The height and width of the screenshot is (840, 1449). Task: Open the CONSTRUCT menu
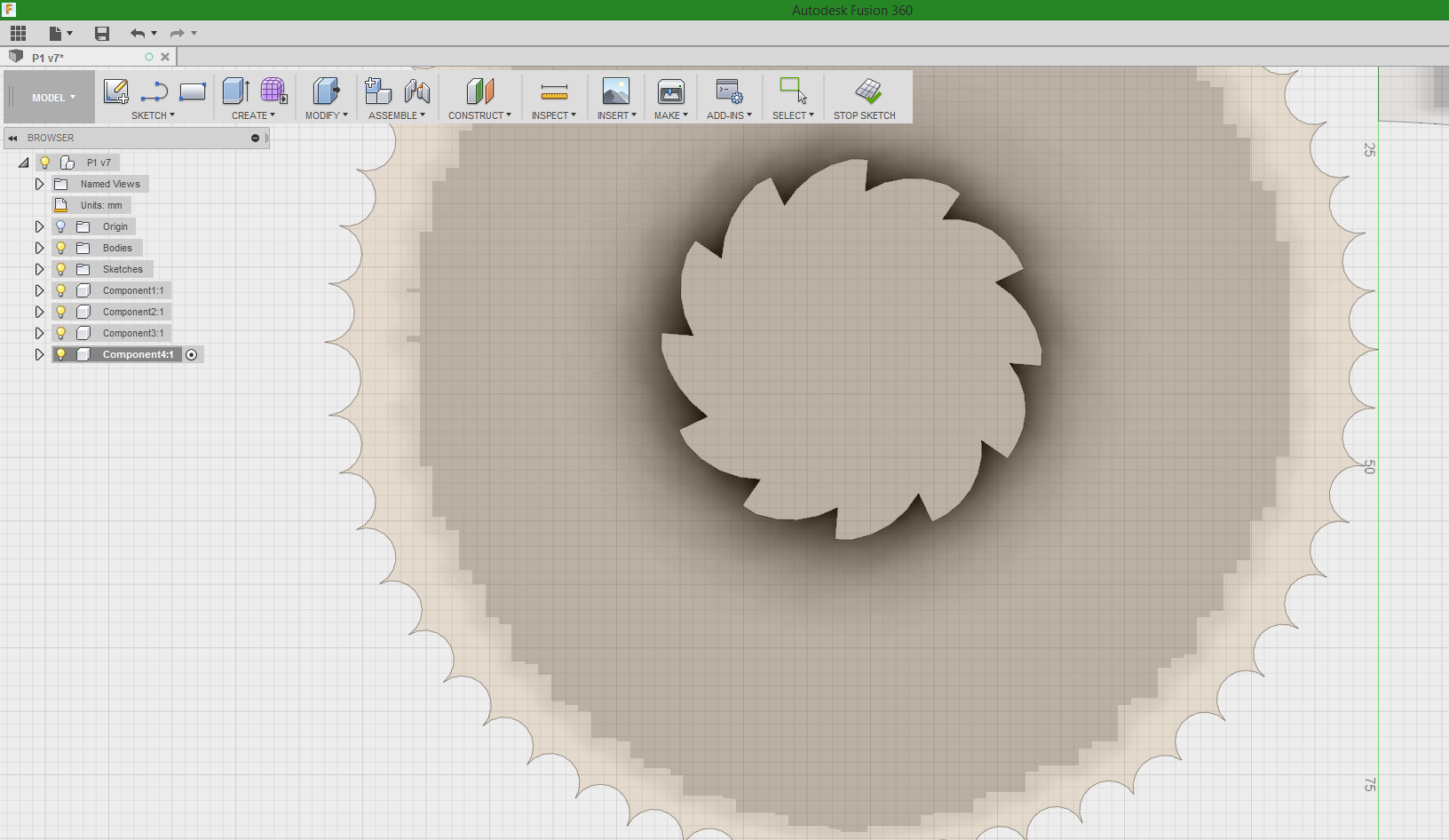[479, 115]
